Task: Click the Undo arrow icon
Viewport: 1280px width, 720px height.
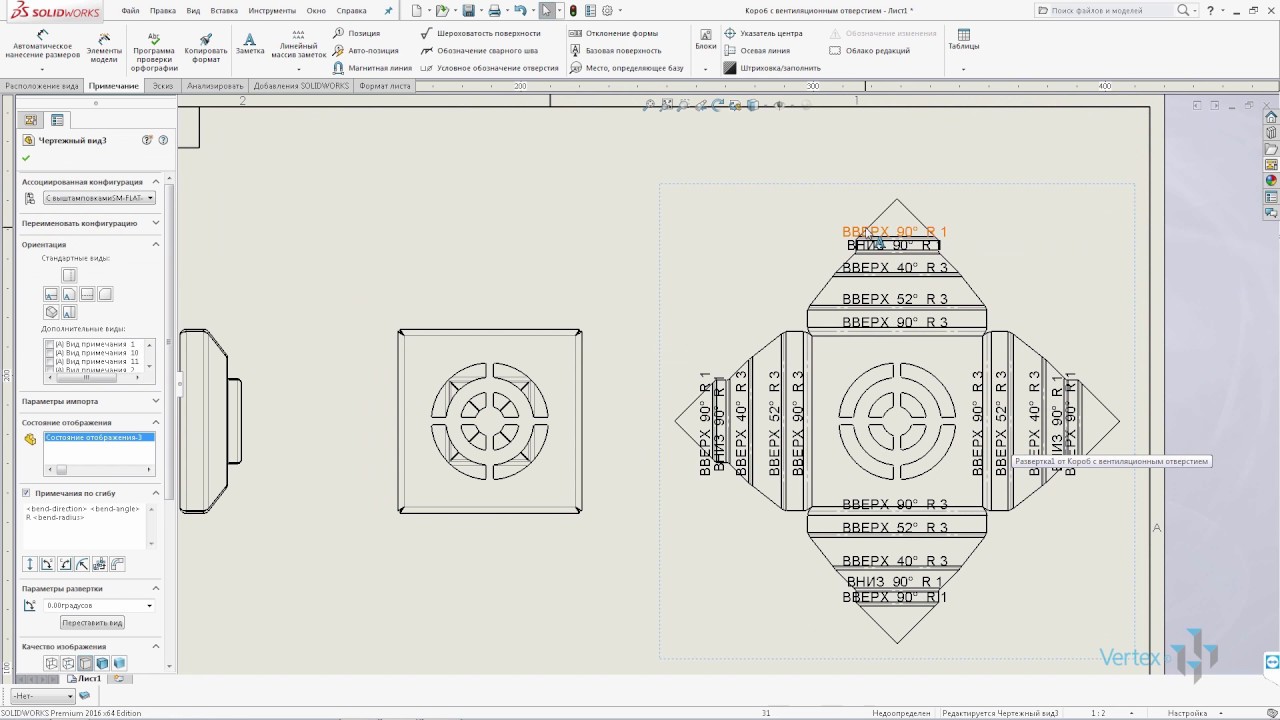Action: pos(519,10)
